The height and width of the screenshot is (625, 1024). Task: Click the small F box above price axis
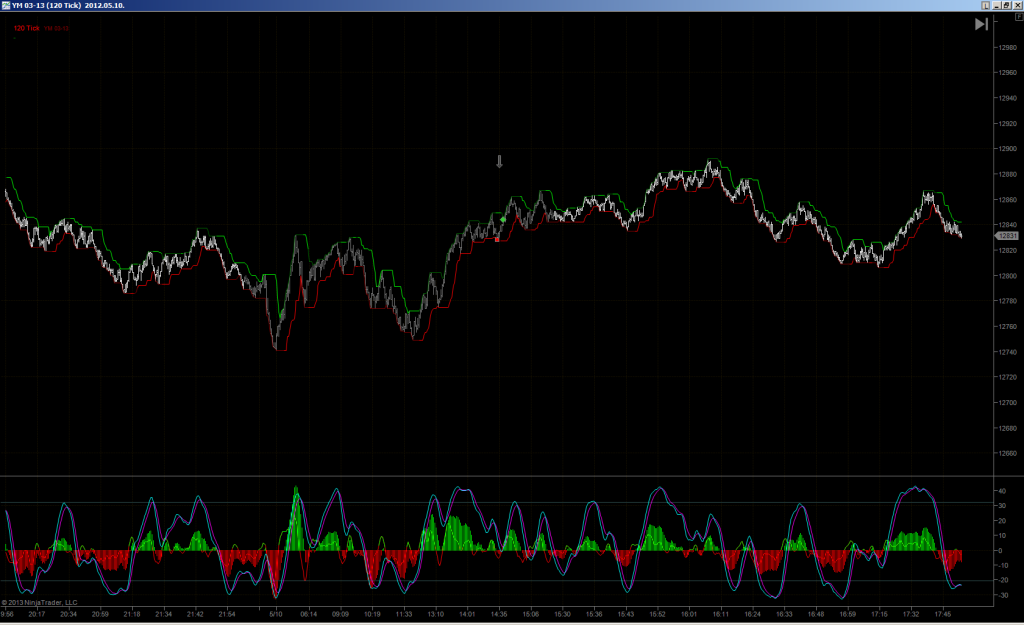click(x=1019, y=18)
